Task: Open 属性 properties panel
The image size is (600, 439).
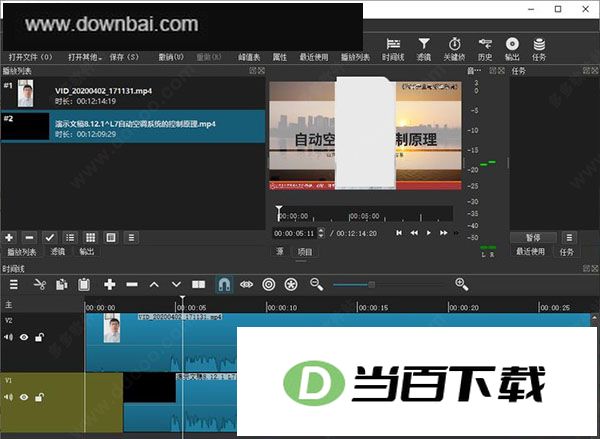Action: [280, 57]
